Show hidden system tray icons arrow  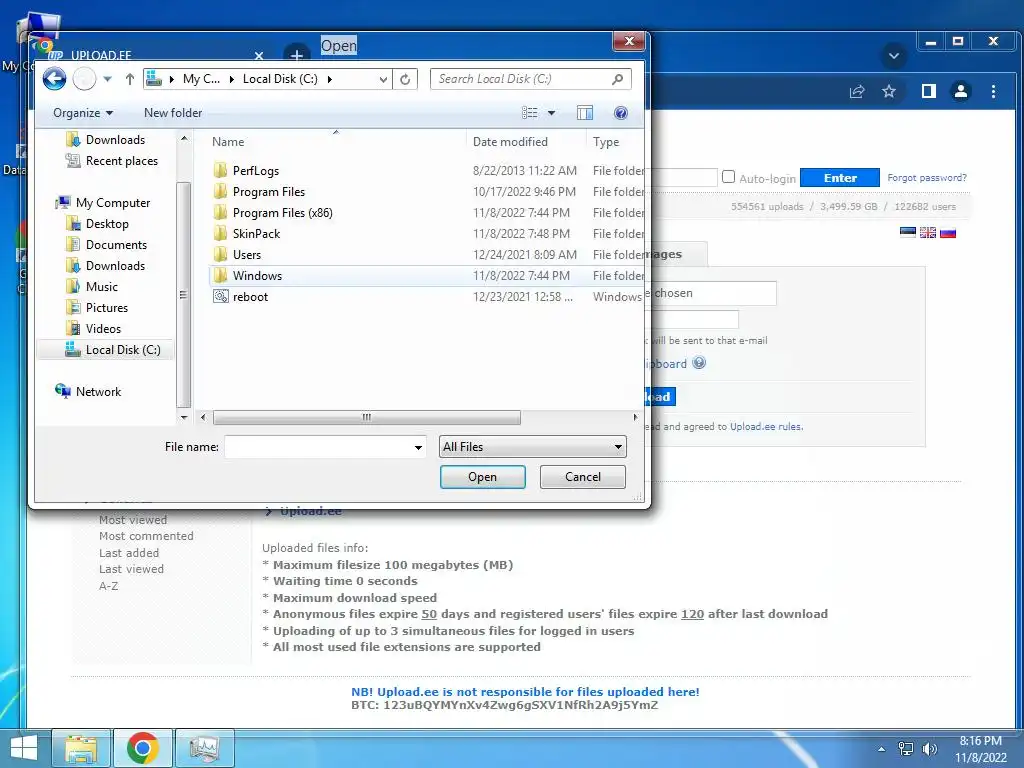click(882, 749)
